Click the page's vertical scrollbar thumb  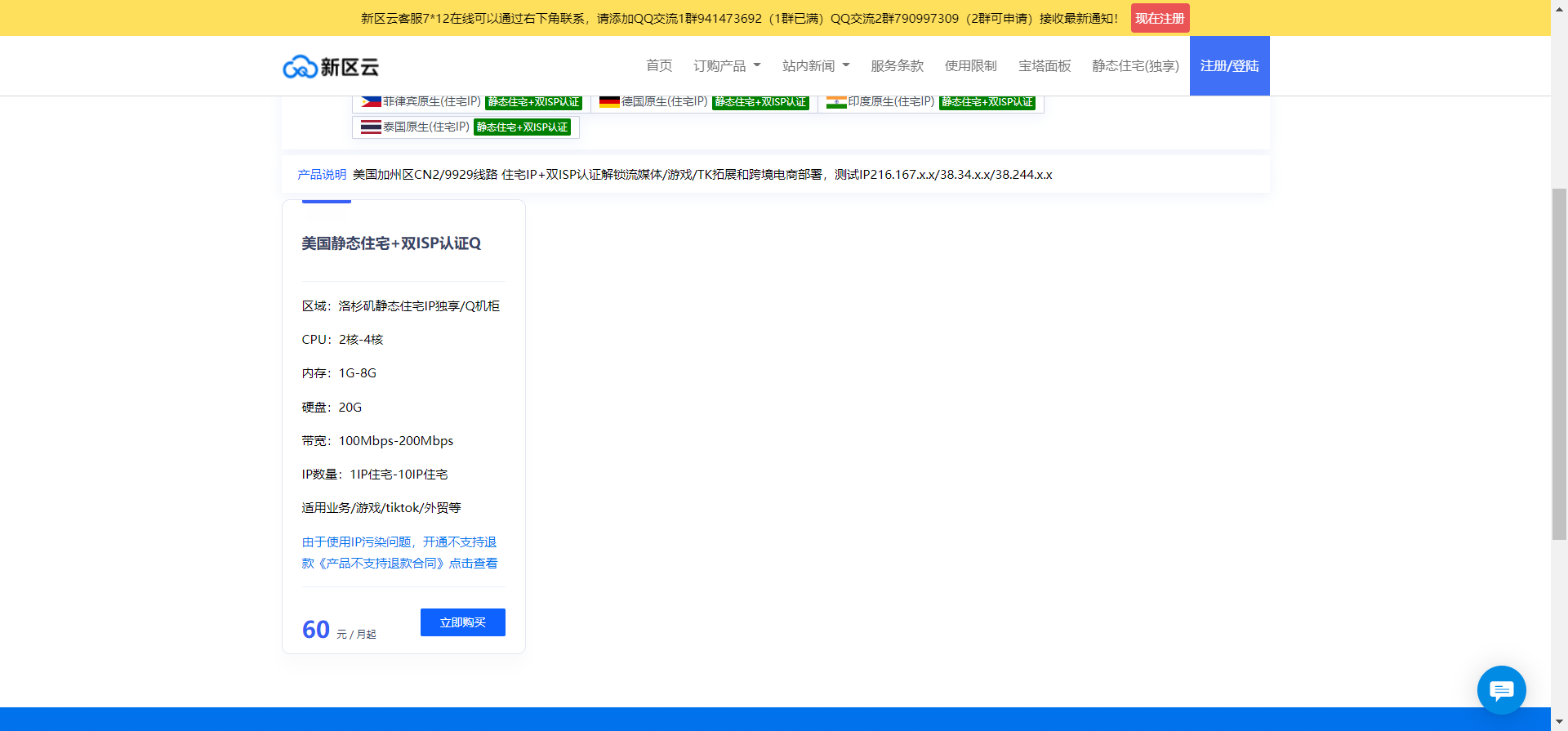[x=1559, y=363]
